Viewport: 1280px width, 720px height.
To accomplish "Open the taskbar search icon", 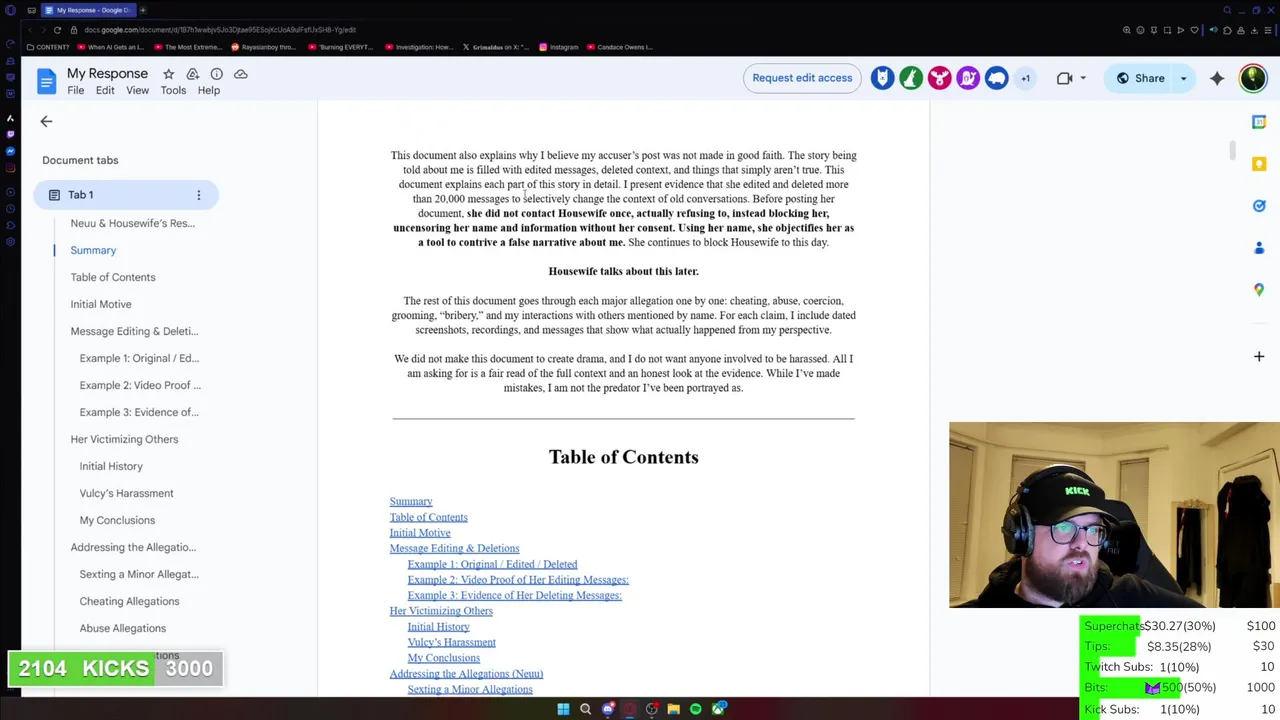I will [x=585, y=709].
